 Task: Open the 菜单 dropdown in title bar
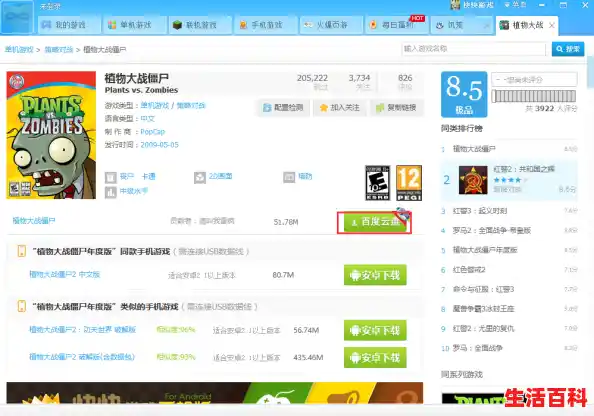(515, 5)
